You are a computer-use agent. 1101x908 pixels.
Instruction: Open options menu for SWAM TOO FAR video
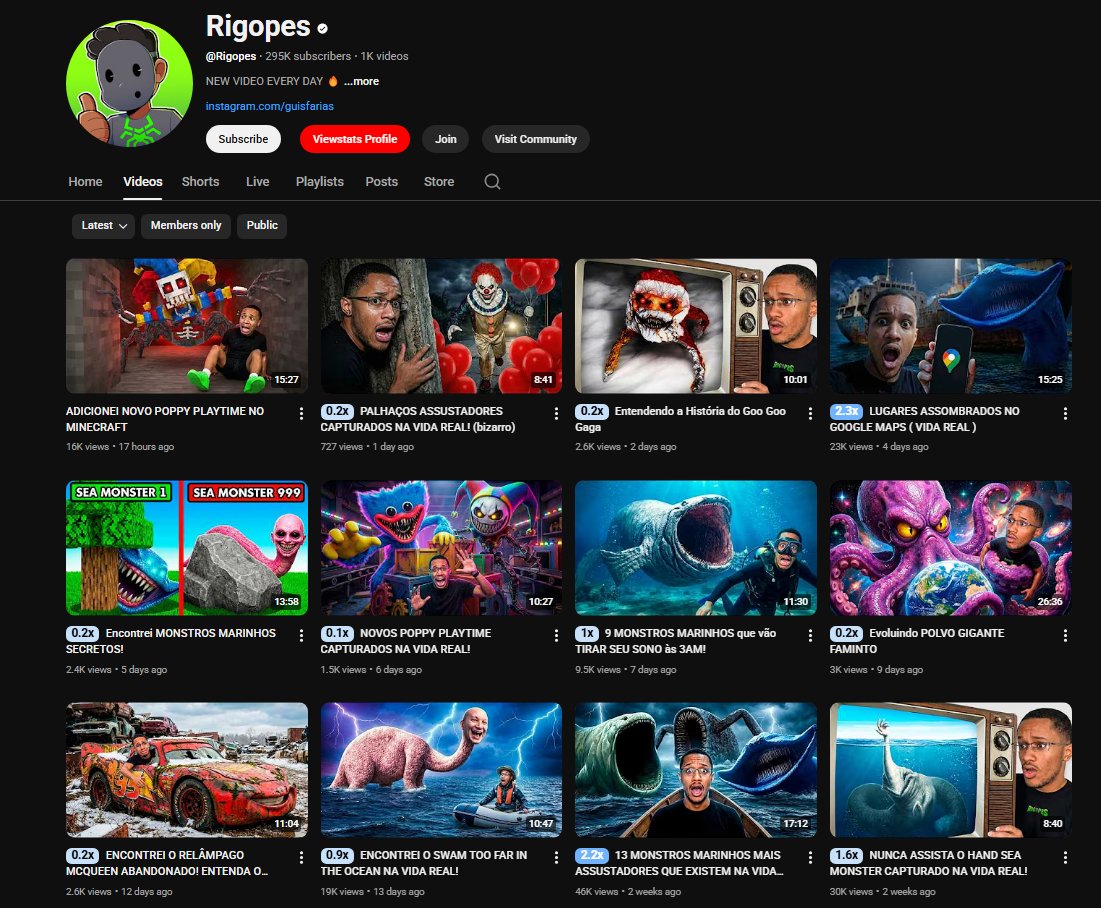[556, 857]
